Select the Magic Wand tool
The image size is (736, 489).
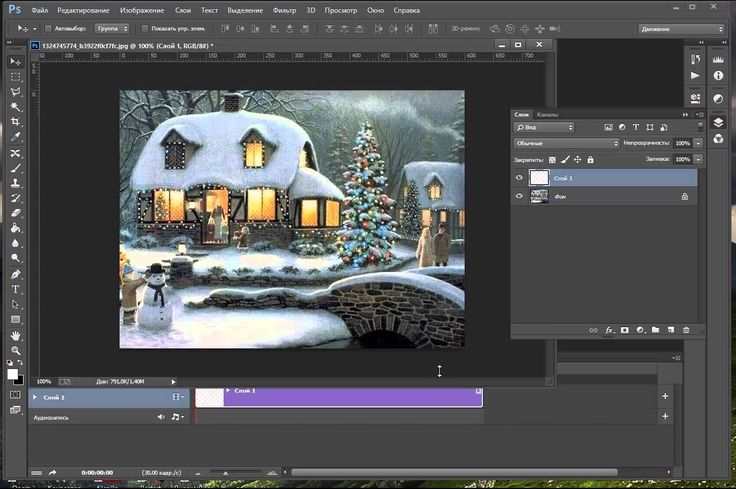point(15,107)
